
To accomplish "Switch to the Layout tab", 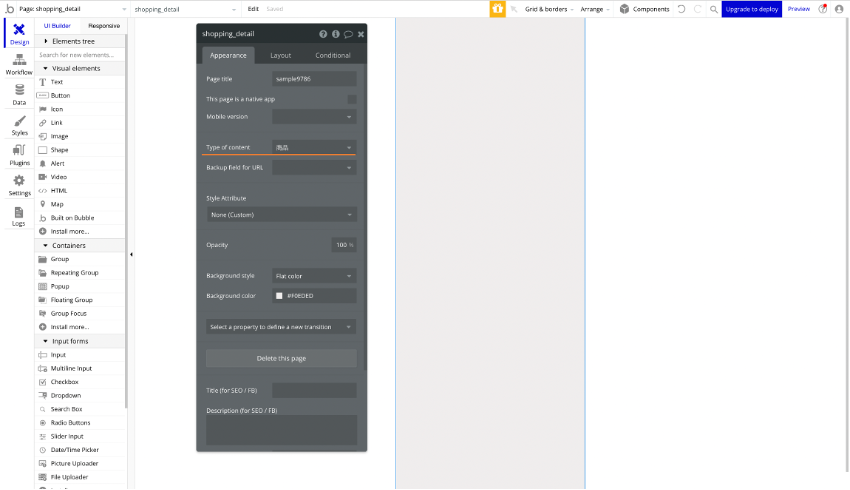I will [x=281, y=55].
